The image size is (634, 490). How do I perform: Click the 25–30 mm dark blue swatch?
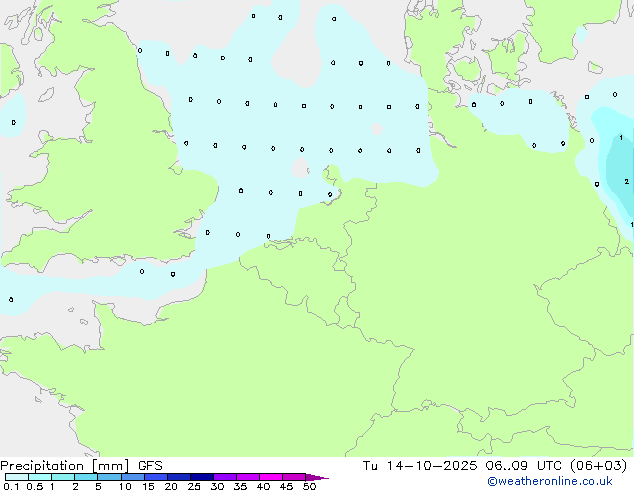point(202,477)
